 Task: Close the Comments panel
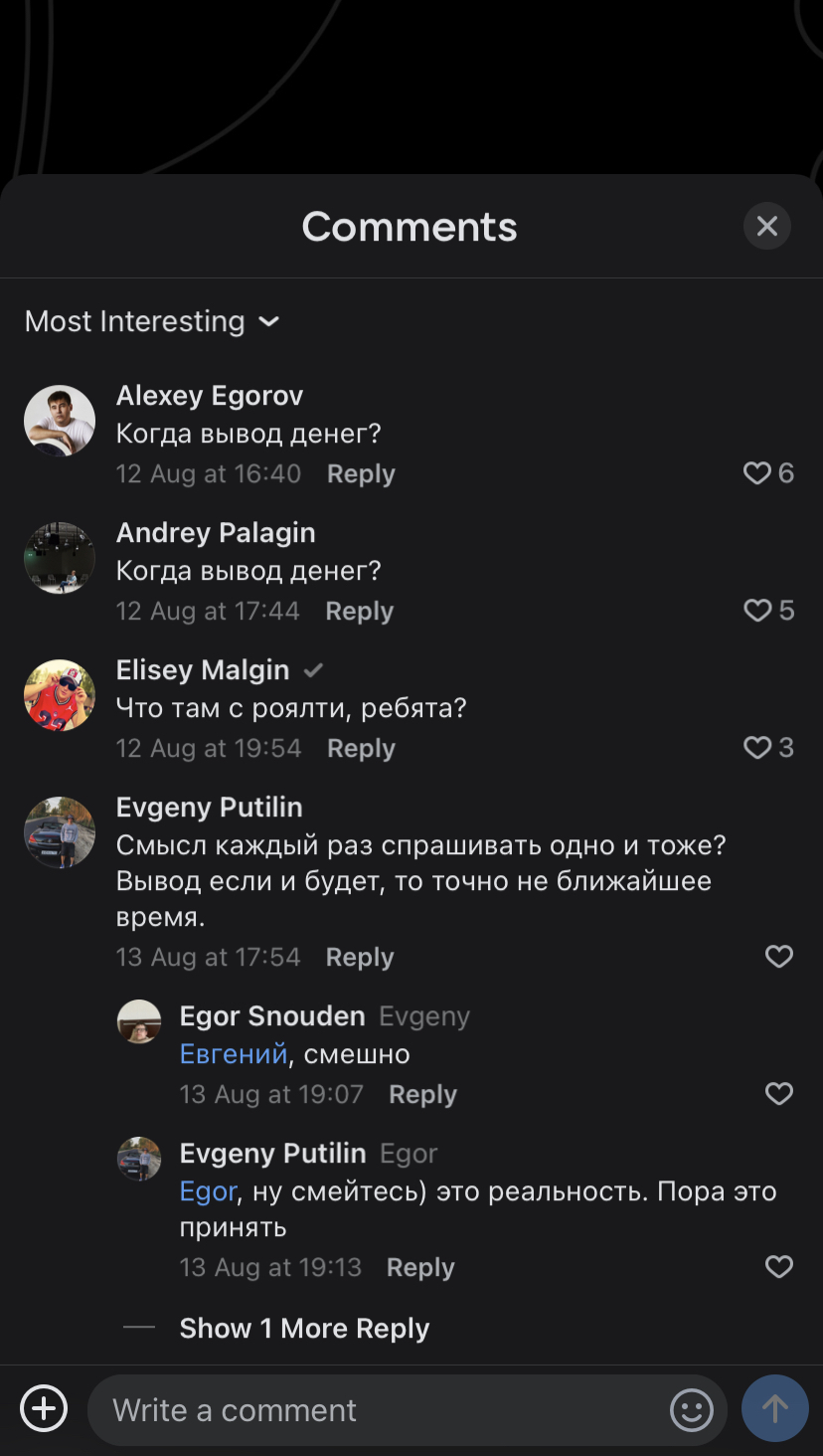click(x=767, y=227)
